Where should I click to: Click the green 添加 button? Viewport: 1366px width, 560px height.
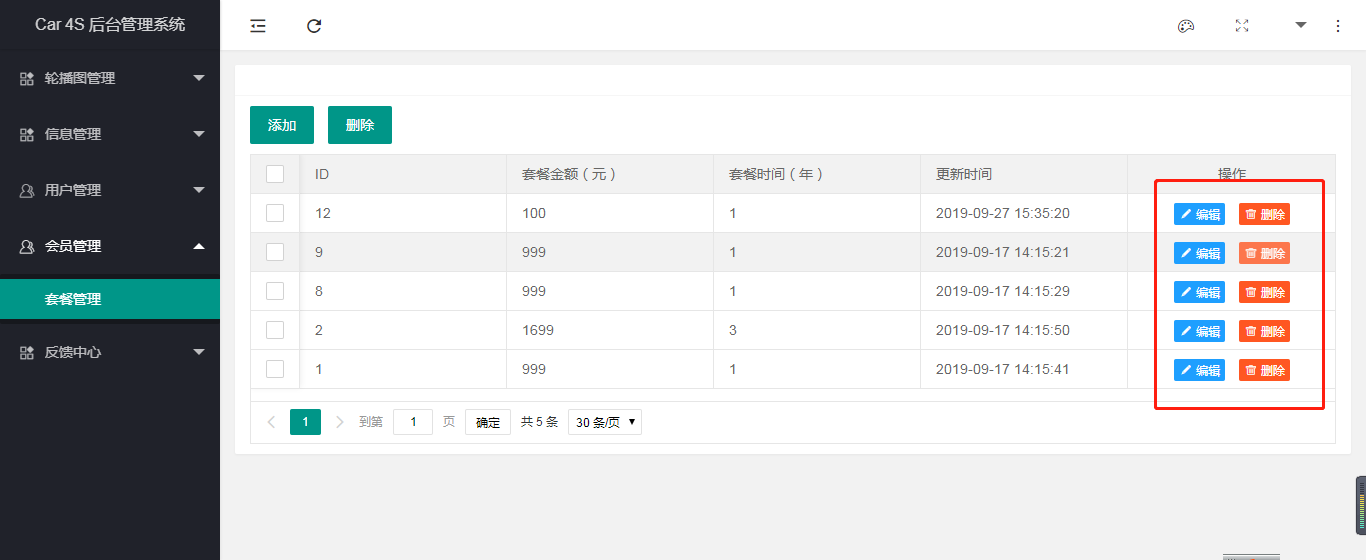pyautogui.click(x=282, y=125)
